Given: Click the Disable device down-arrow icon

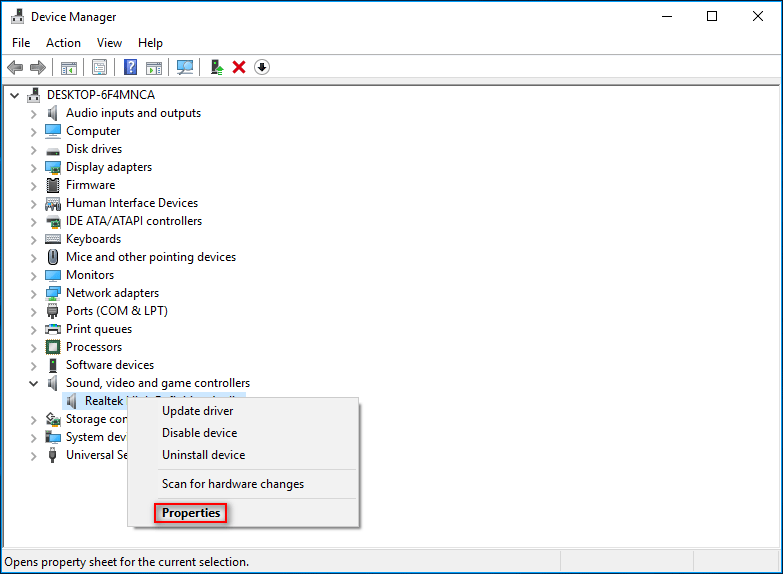Looking at the screenshot, I should [x=262, y=67].
